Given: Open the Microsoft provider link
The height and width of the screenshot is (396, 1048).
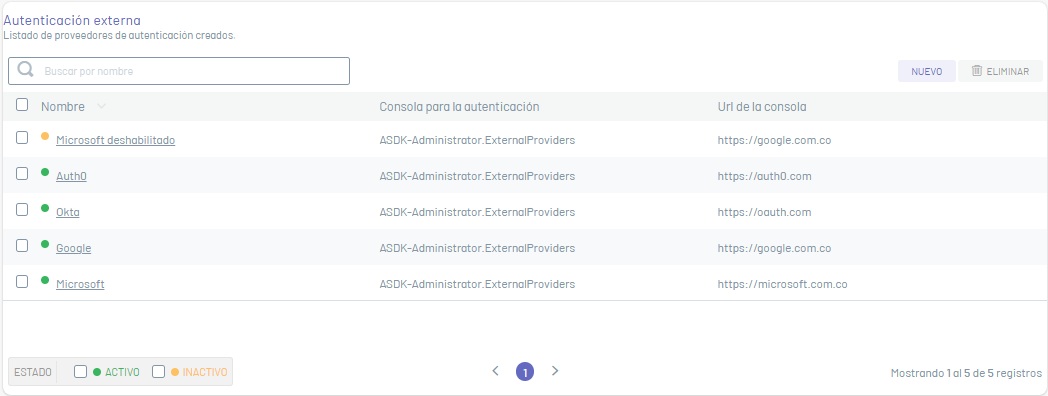Looking at the screenshot, I should [x=80, y=284].
